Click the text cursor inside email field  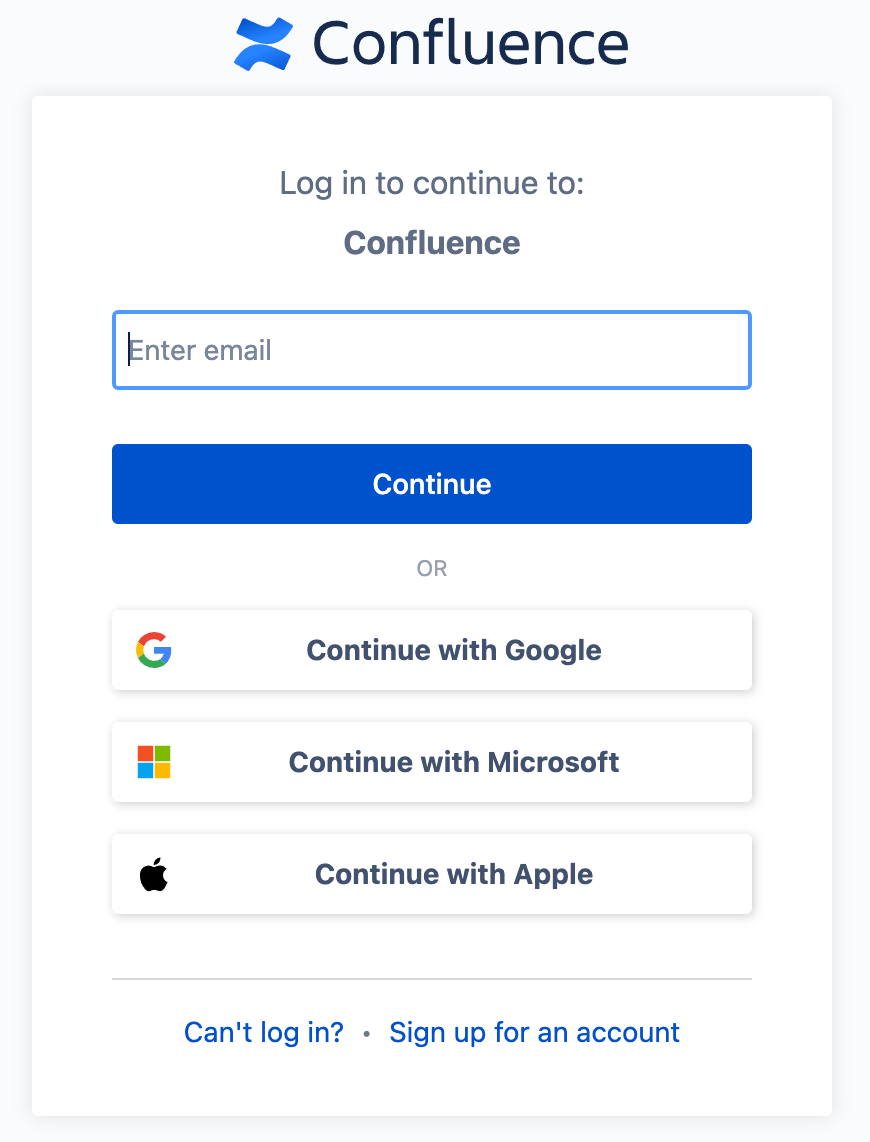click(129, 350)
